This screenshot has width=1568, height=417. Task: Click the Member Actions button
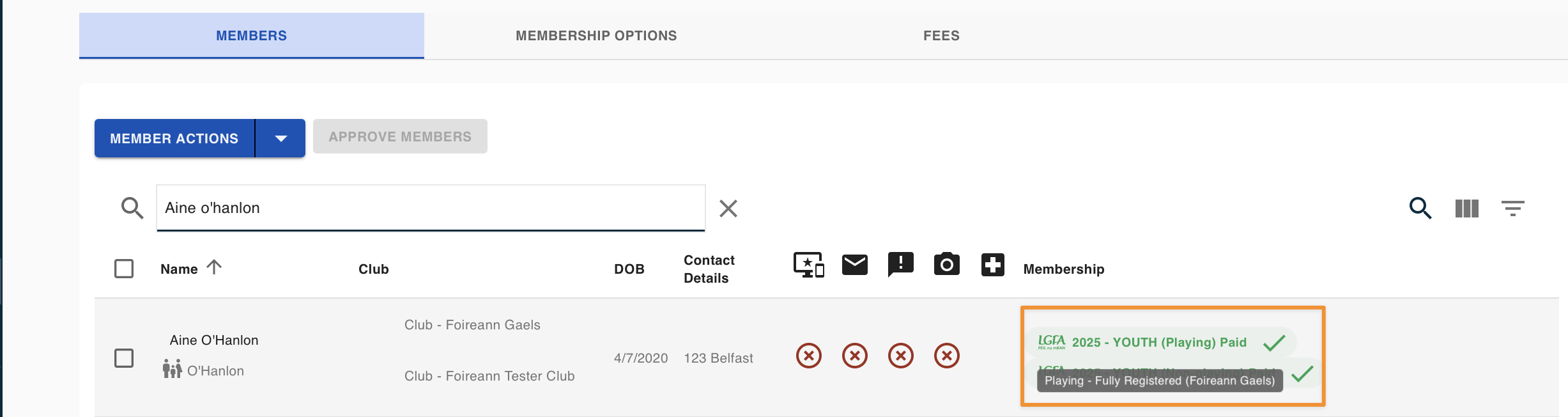[x=174, y=138]
